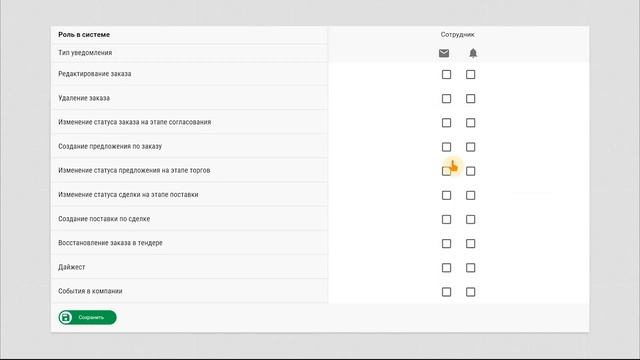Toggle email for Изменение статуса заказа на этапе согласования
This screenshot has height=360, width=640.
pyautogui.click(x=447, y=122)
